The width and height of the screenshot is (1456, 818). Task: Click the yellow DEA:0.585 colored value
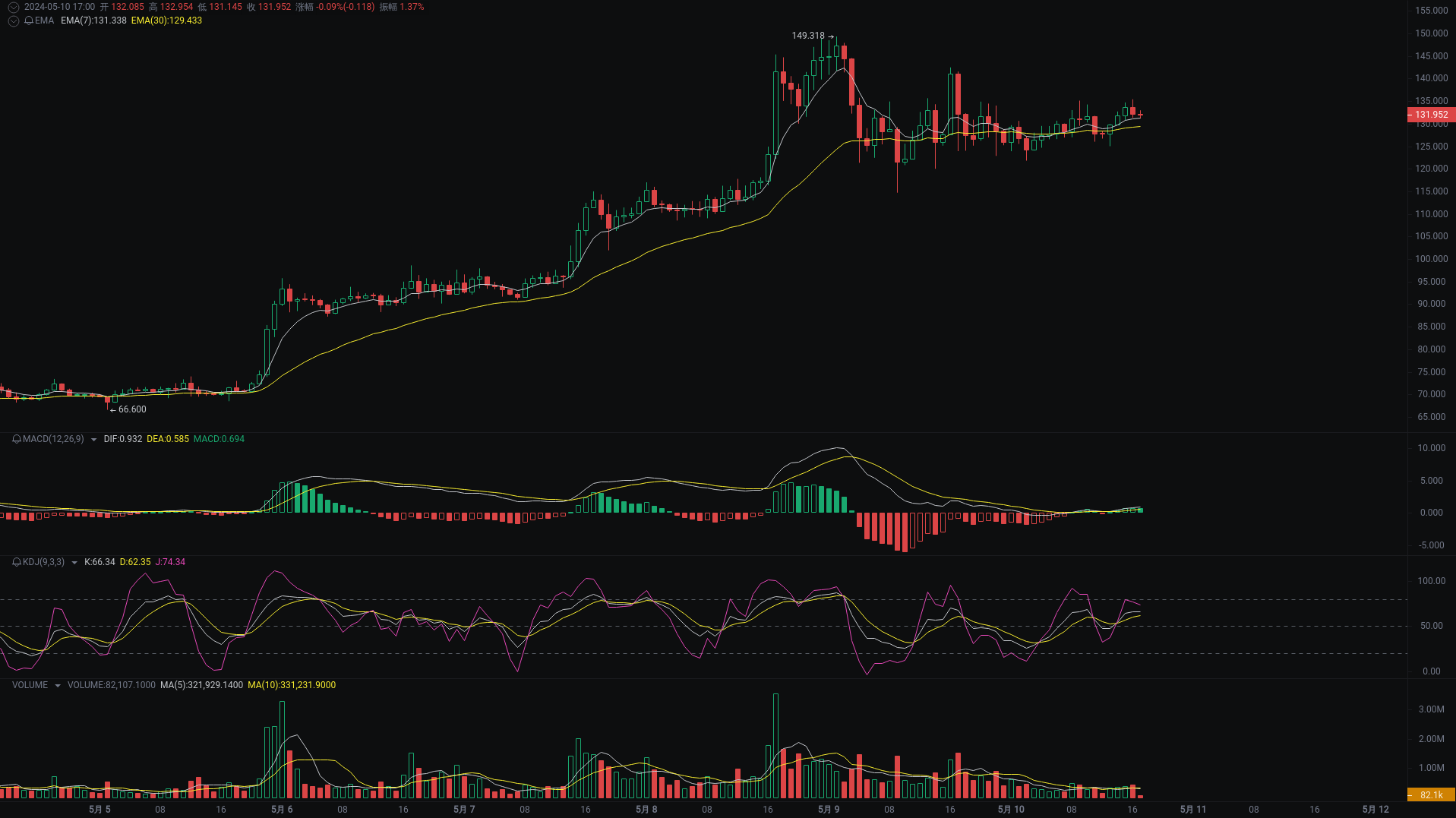pyautogui.click(x=168, y=439)
